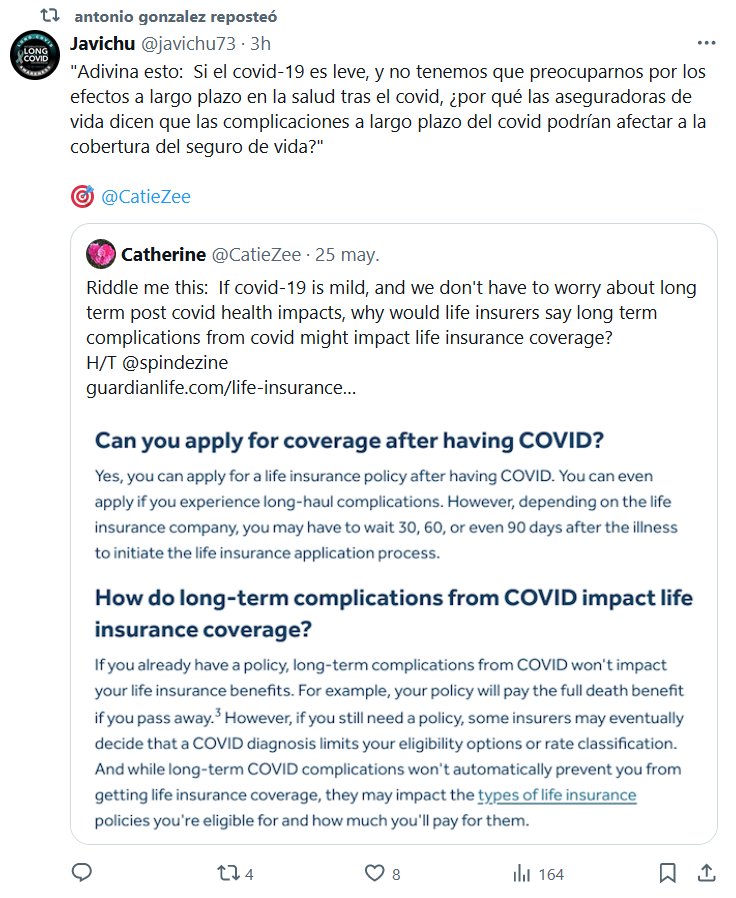This screenshot has width=736, height=898.
Task: Open the three-dot more options menu
Action: [706, 44]
